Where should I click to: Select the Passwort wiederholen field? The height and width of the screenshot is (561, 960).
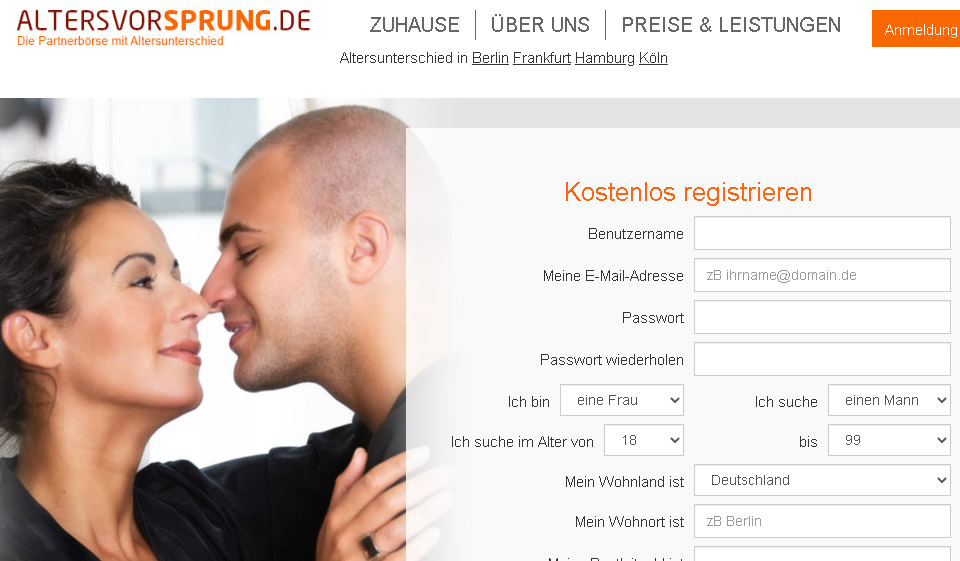pos(822,360)
